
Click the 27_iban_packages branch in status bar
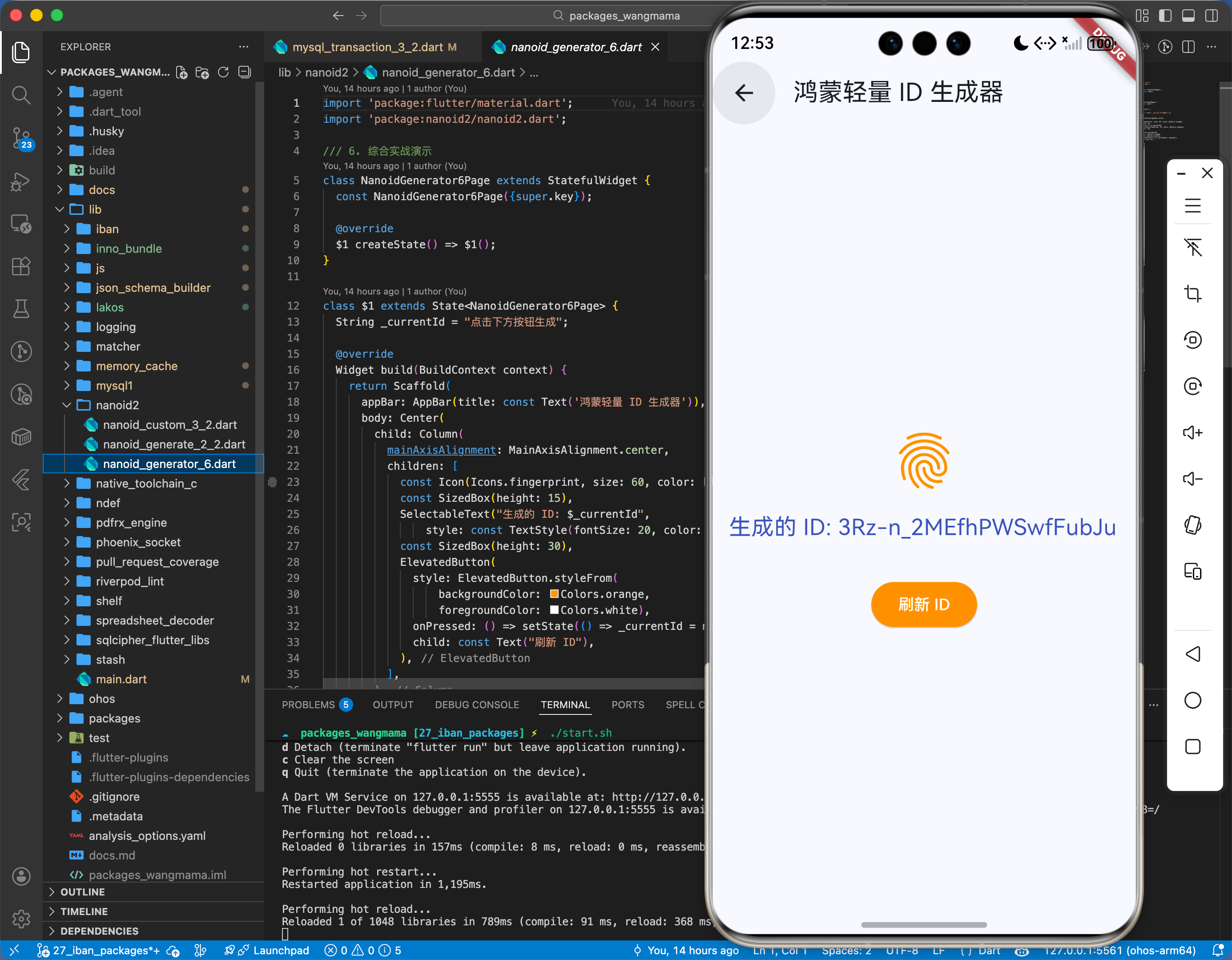click(99, 950)
